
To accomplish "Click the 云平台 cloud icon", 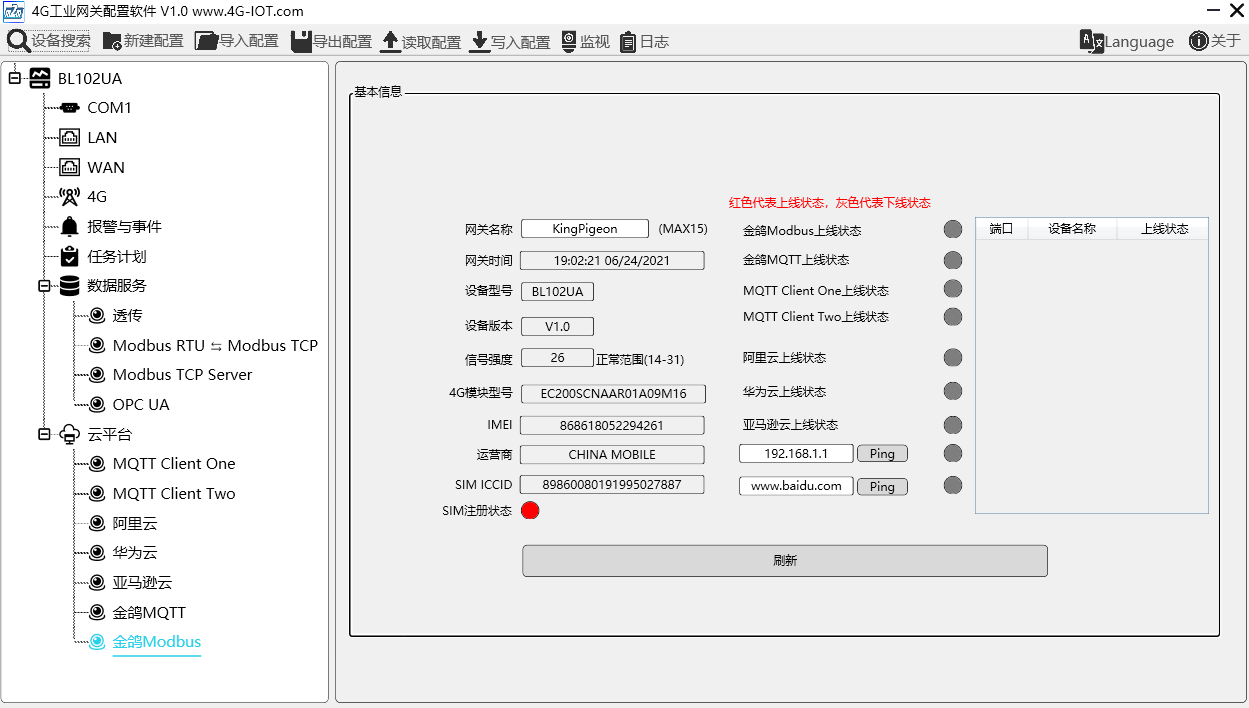I will [69, 434].
